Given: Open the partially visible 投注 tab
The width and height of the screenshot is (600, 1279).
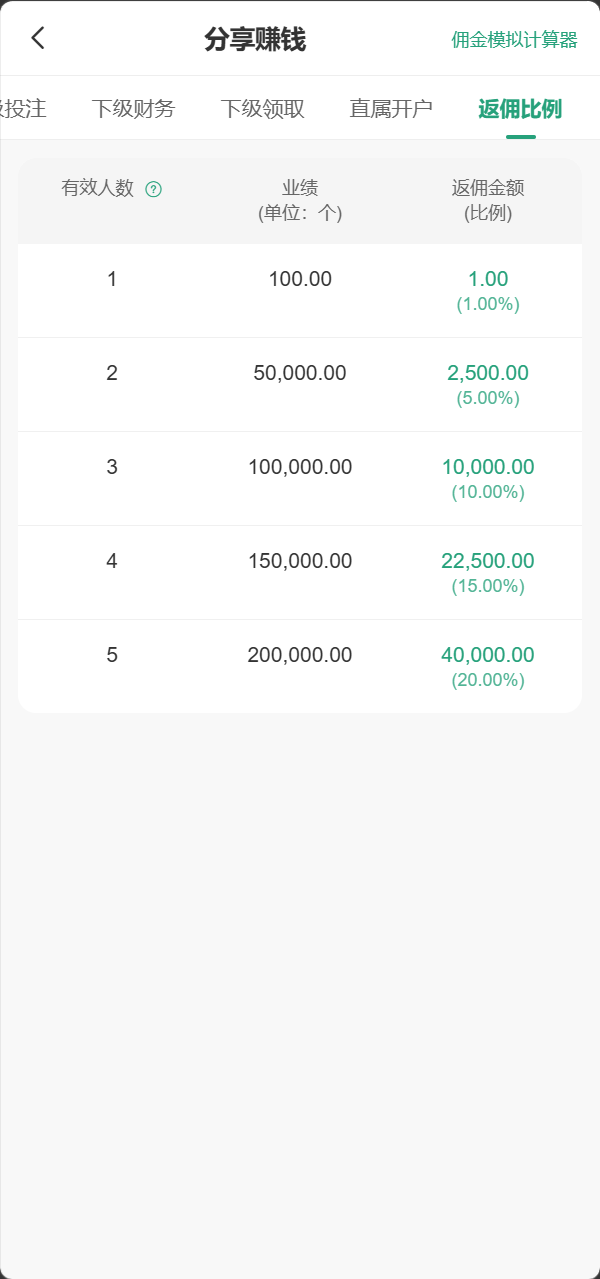Looking at the screenshot, I should (x=24, y=108).
